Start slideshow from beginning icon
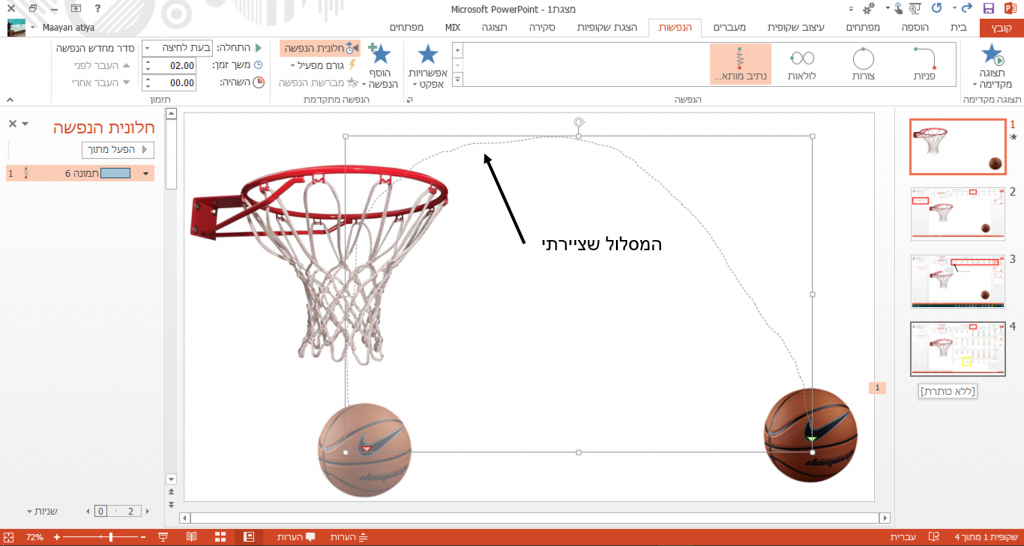This screenshot has width=1024, height=546. pyautogui.click(x=914, y=8)
